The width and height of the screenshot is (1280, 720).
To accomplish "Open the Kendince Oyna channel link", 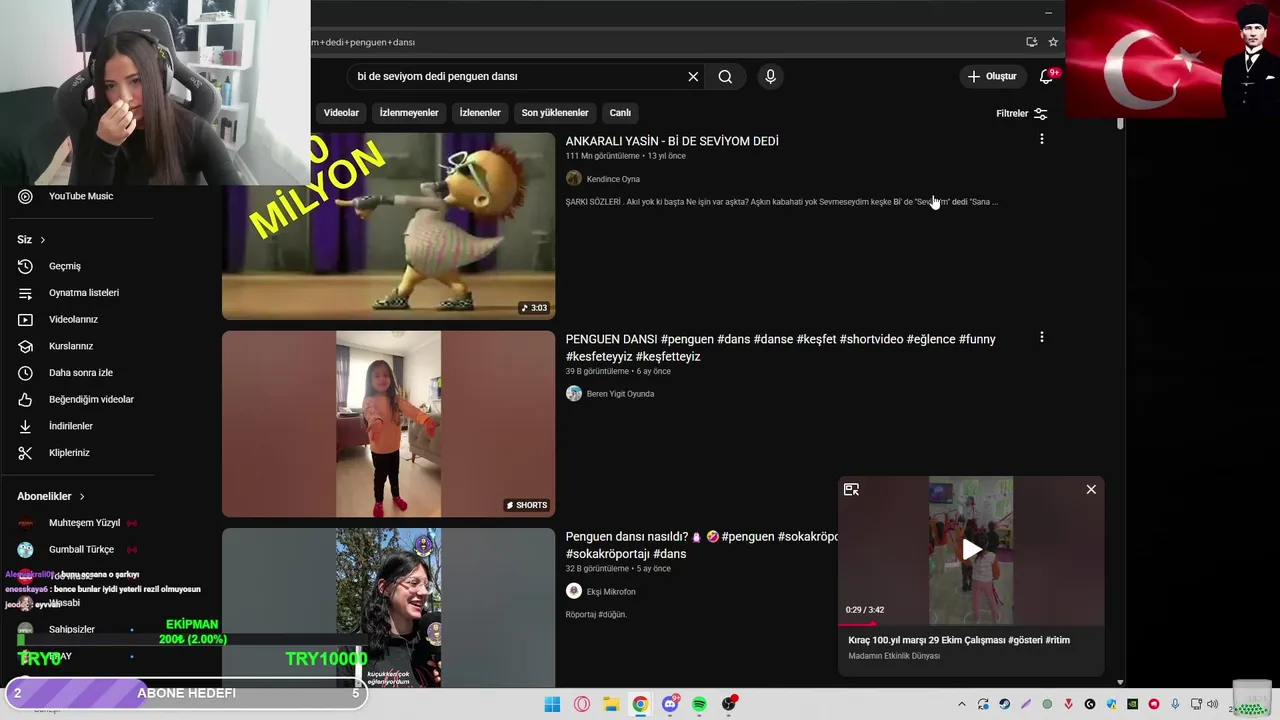I will [x=613, y=179].
